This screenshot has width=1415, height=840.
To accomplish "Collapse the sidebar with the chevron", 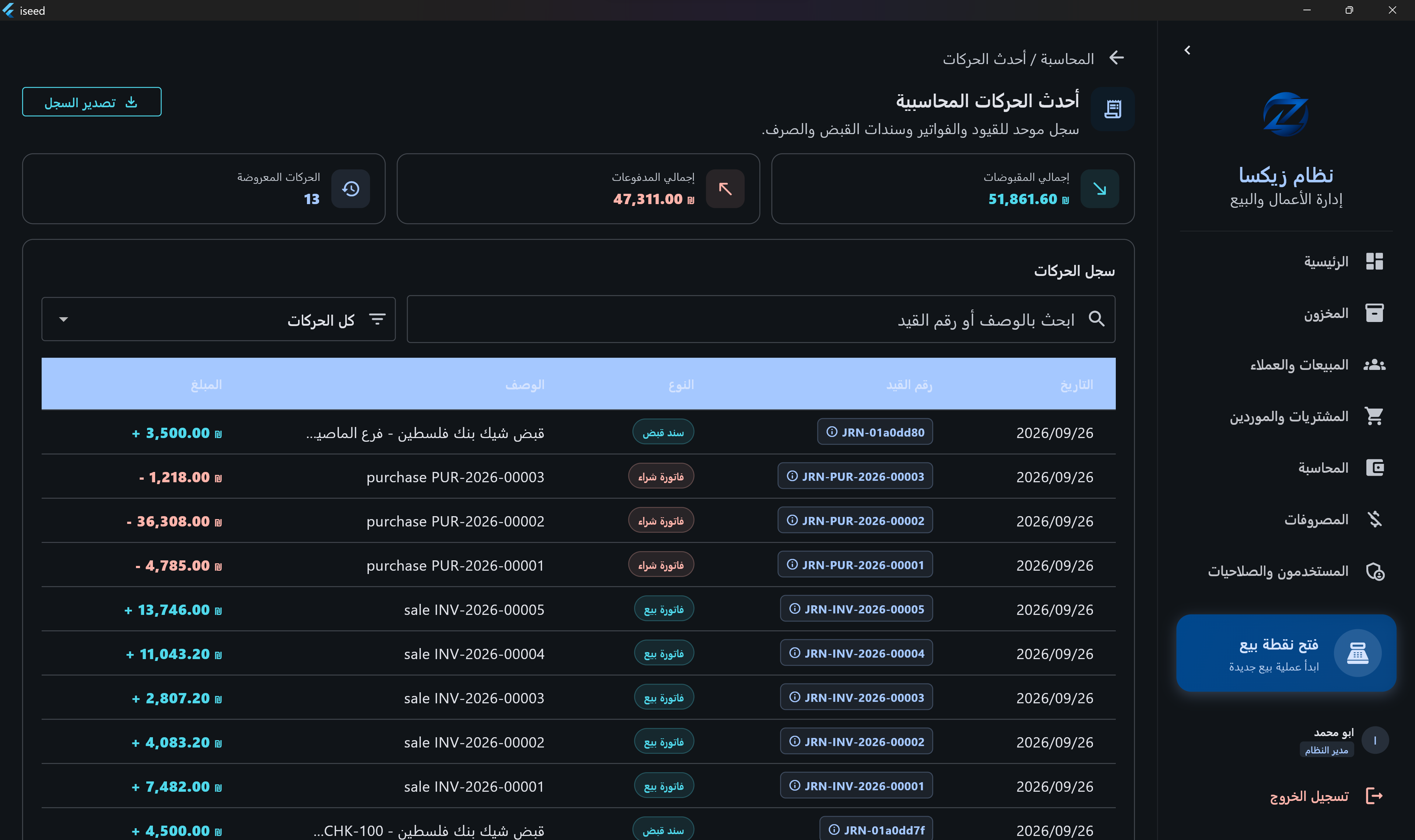I will 1188,50.
